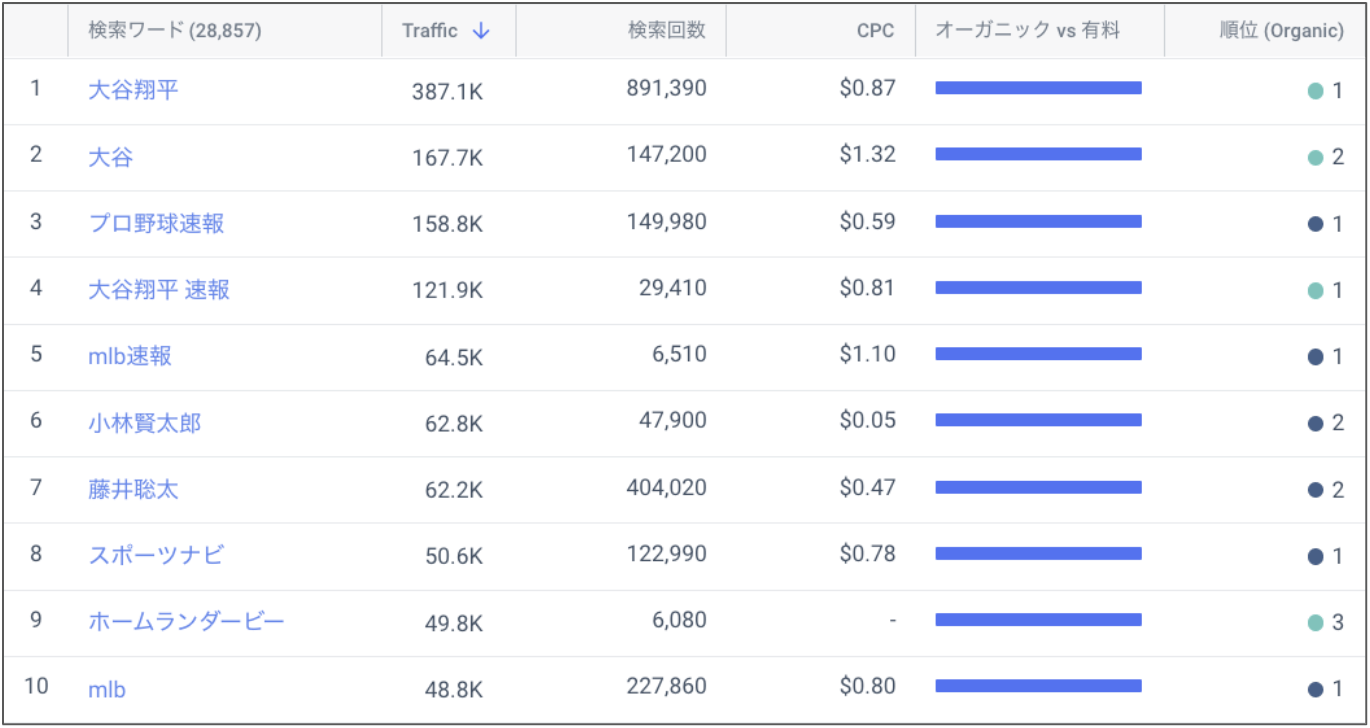The height and width of the screenshot is (728, 1370).
Task: Click the オーガニック vs 有料 column header
Action: click(x=1027, y=31)
